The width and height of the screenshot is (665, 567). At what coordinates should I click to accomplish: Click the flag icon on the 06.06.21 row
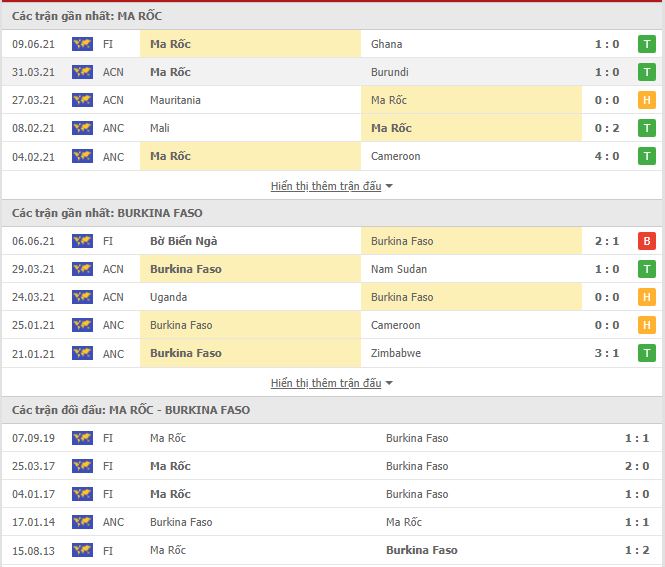(82, 241)
